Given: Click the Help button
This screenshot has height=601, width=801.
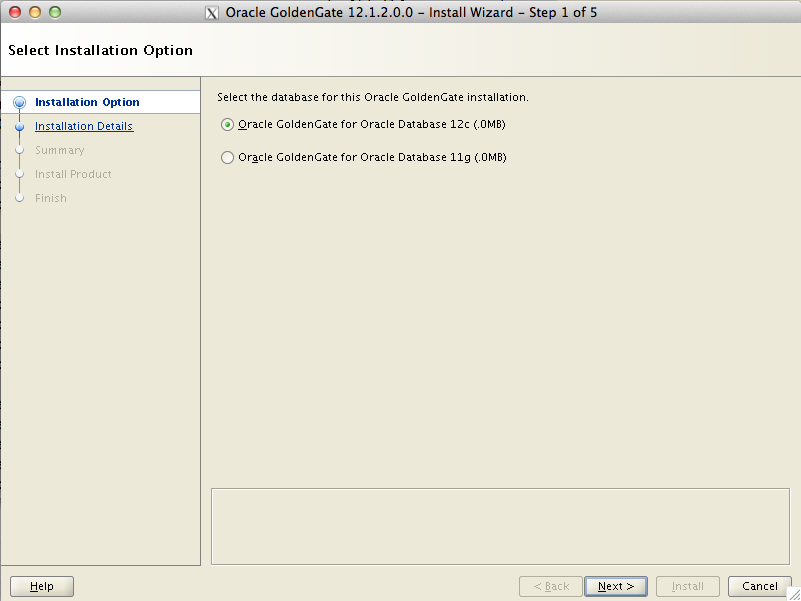Looking at the screenshot, I should click(x=42, y=586).
